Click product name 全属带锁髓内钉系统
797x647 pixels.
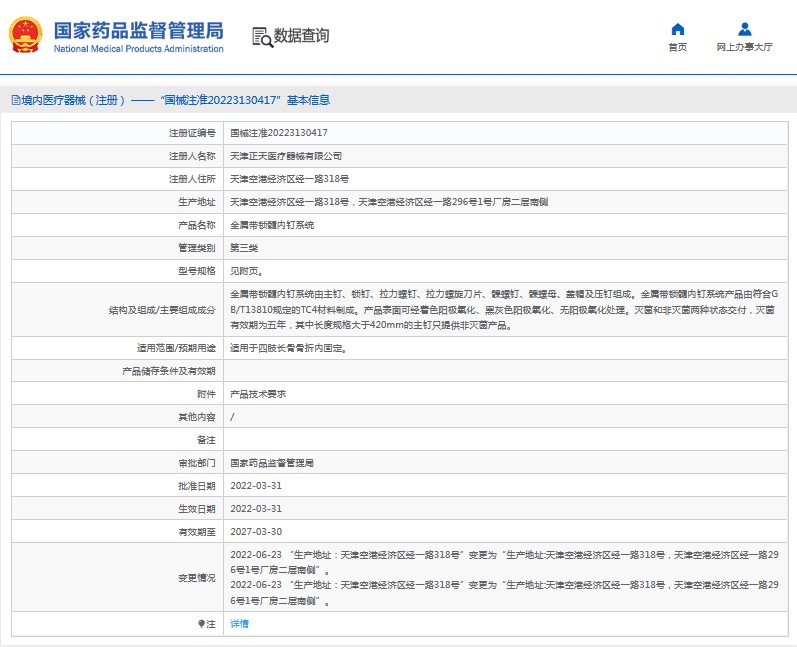tap(272, 225)
